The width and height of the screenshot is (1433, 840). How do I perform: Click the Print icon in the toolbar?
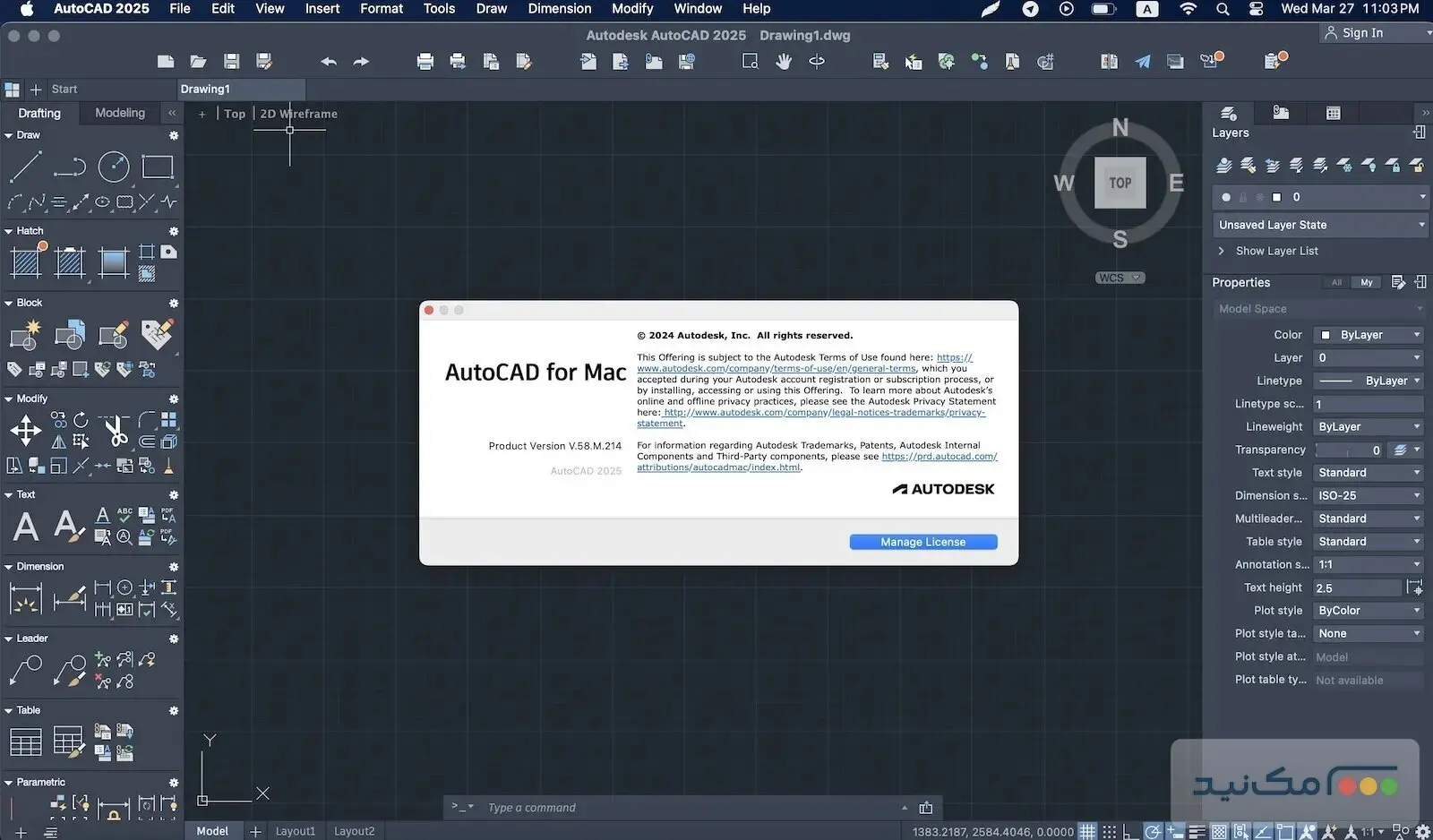click(x=425, y=61)
